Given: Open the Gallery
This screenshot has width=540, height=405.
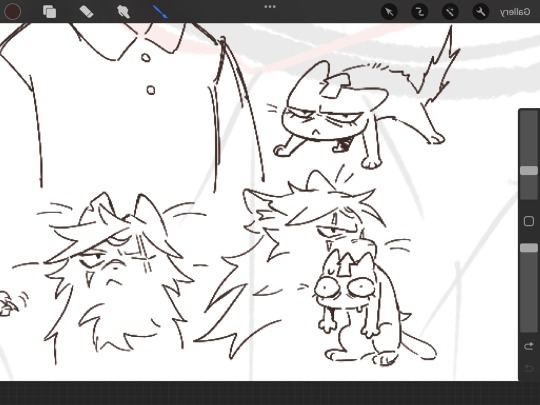Looking at the screenshot, I should pos(515,12).
